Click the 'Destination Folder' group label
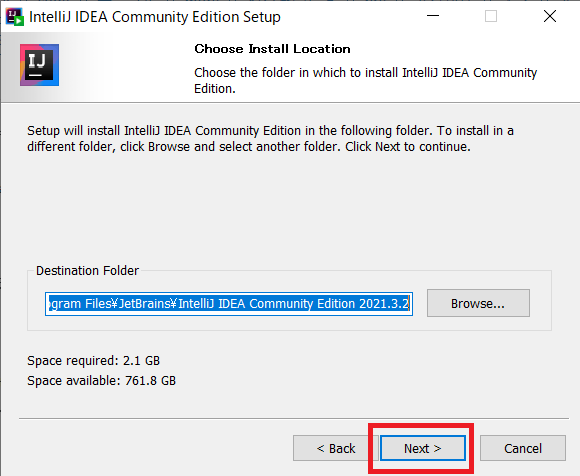Image resolution: width=580 pixels, height=476 pixels. pos(87,270)
